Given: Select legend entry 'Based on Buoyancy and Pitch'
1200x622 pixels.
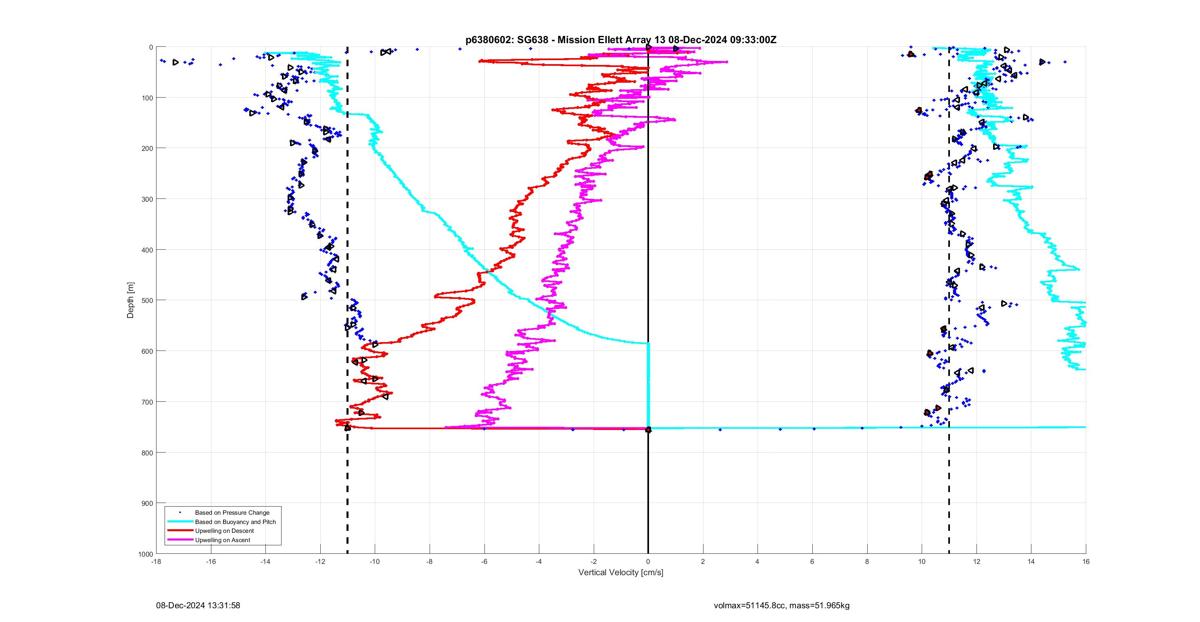Looking at the screenshot, I should click(236, 521).
